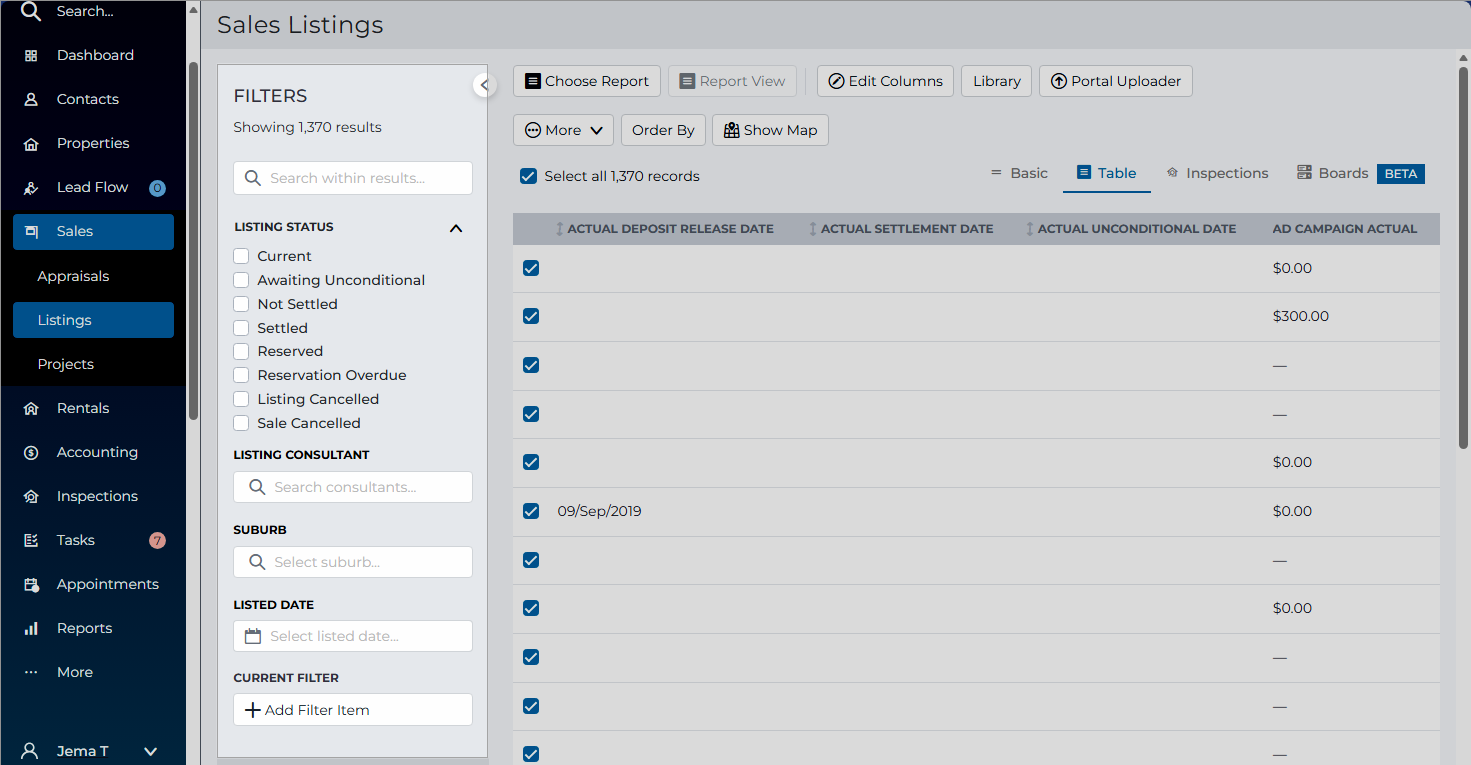The height and width of the screenshot is (765, 1471).
Task: Click the Properties house icon
Action: point(31,144)
